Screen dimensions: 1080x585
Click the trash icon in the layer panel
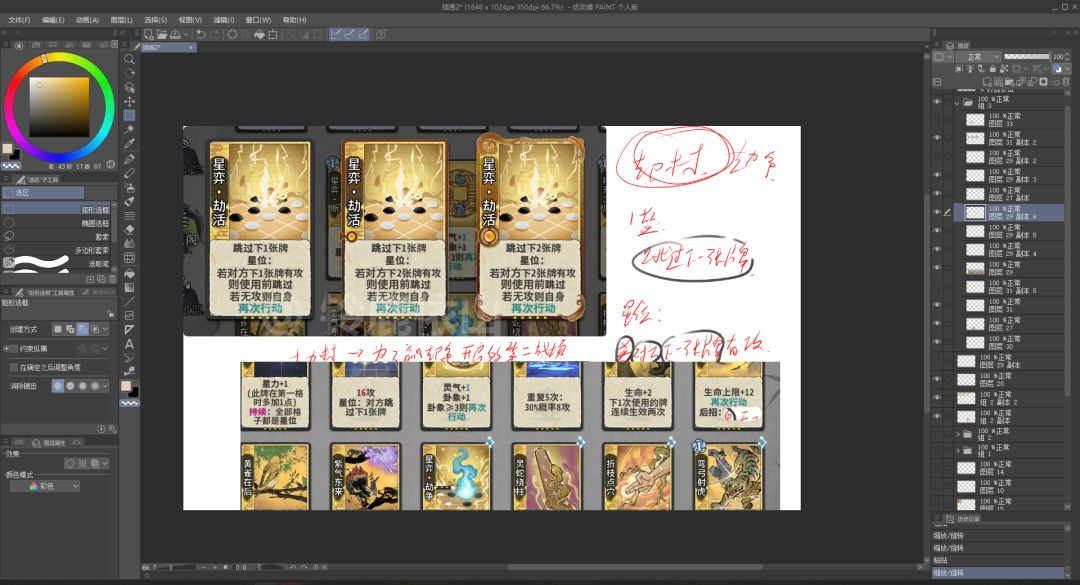1066,81
